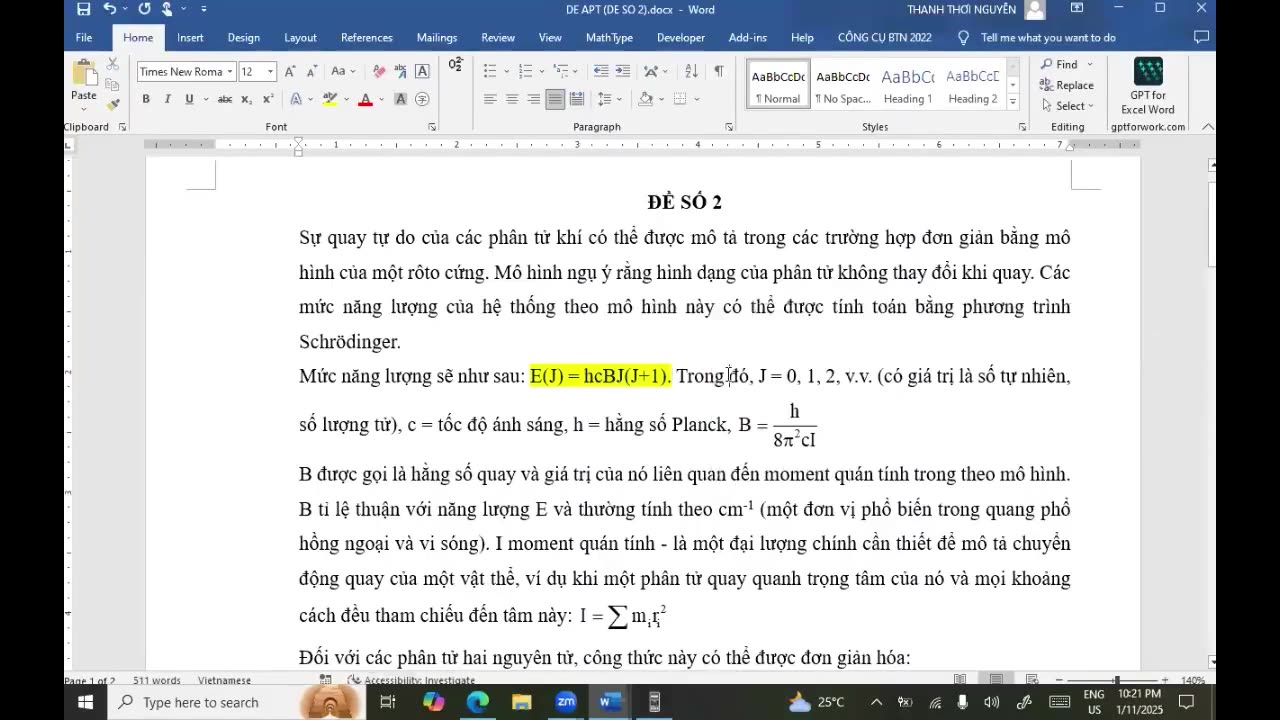Image resolution: width=1280 pixels, height=720 pixels.
Task: Click the vertical scrollbar down arrow
Action: coord(1212,661)
